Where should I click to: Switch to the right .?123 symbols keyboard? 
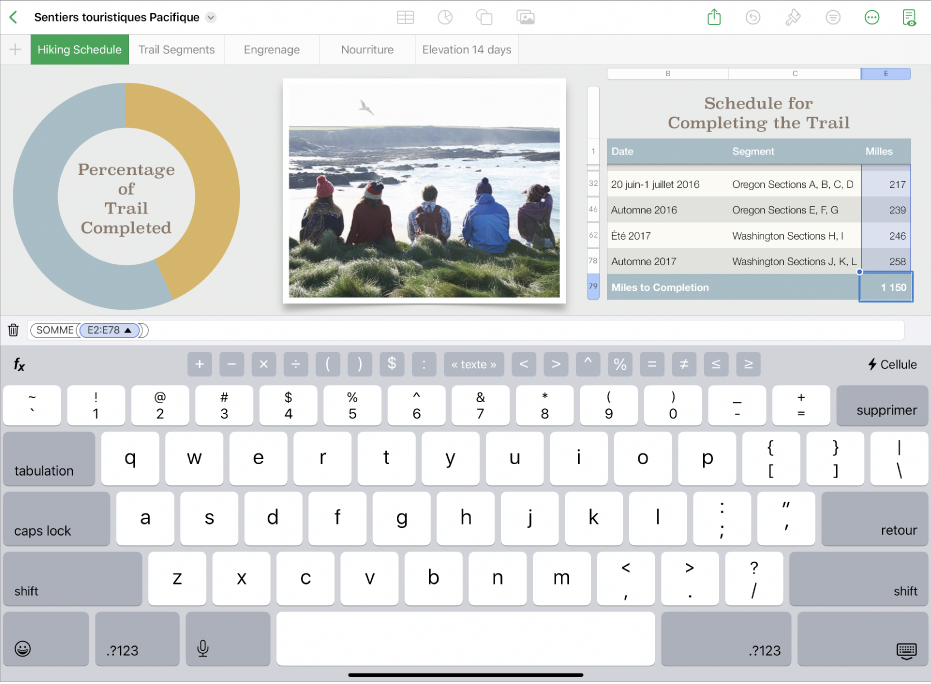point(726,639)
